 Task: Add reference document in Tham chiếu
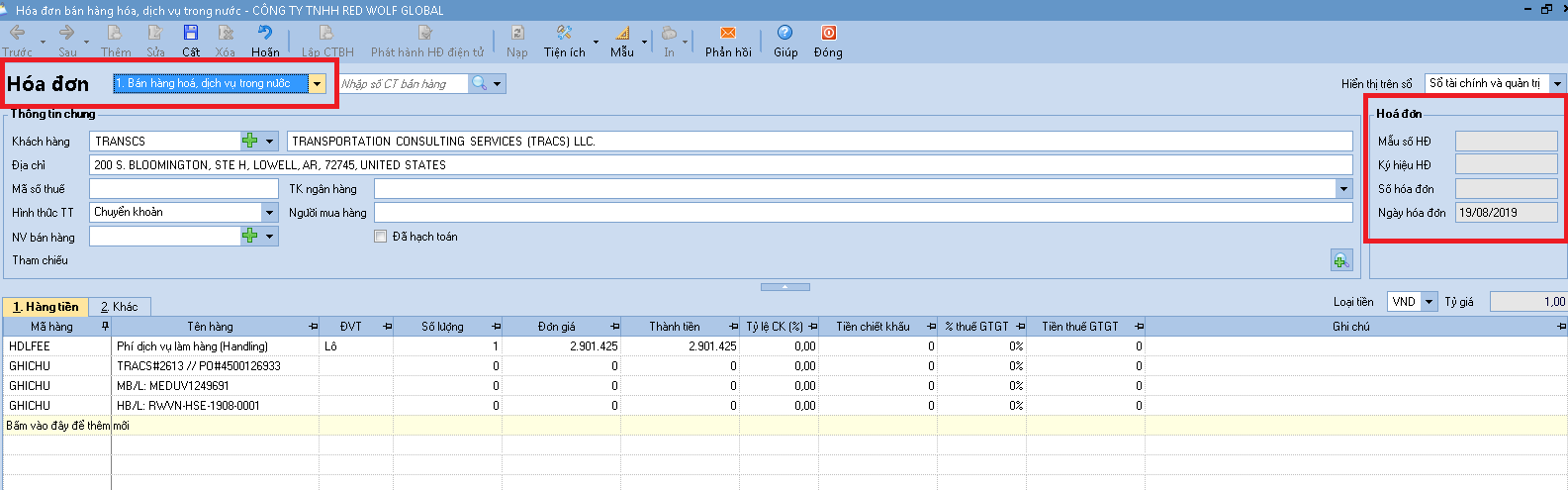[1340, 260]
